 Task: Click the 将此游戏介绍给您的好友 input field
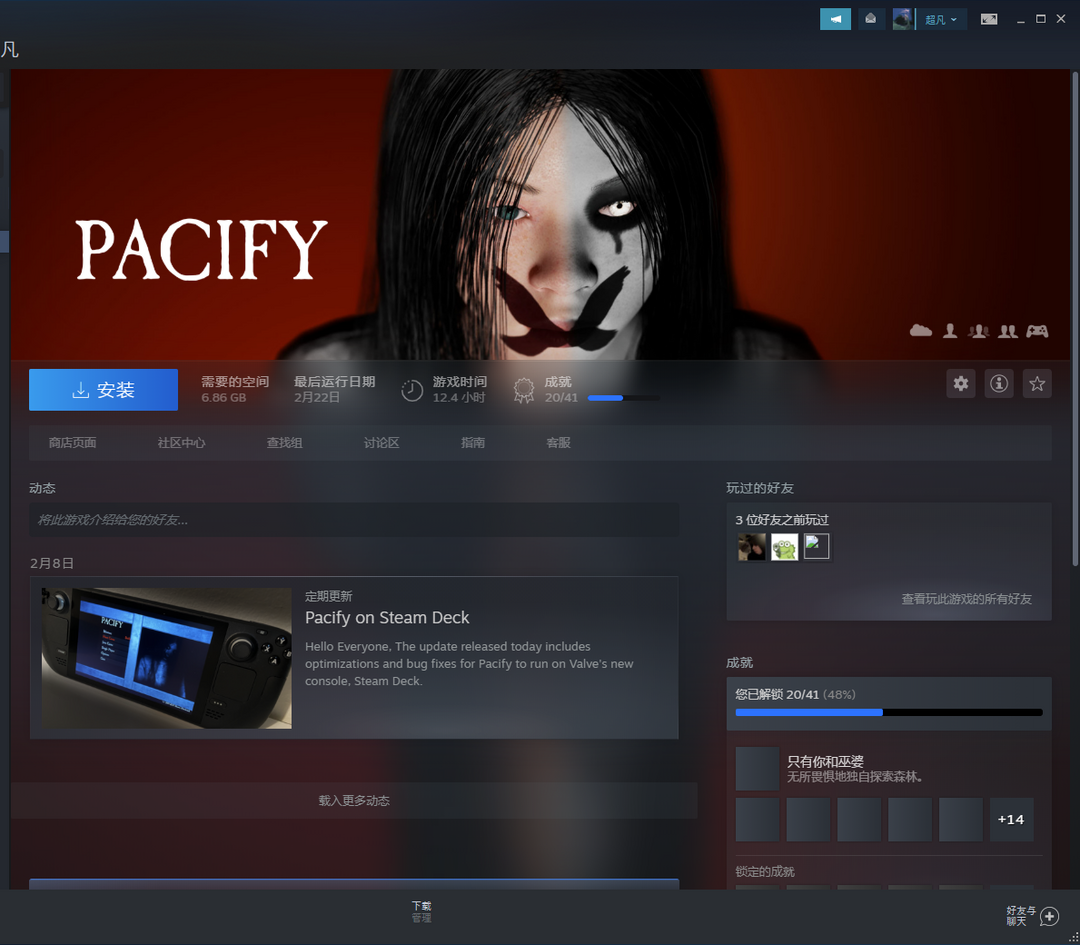click(x=354, y=520)
